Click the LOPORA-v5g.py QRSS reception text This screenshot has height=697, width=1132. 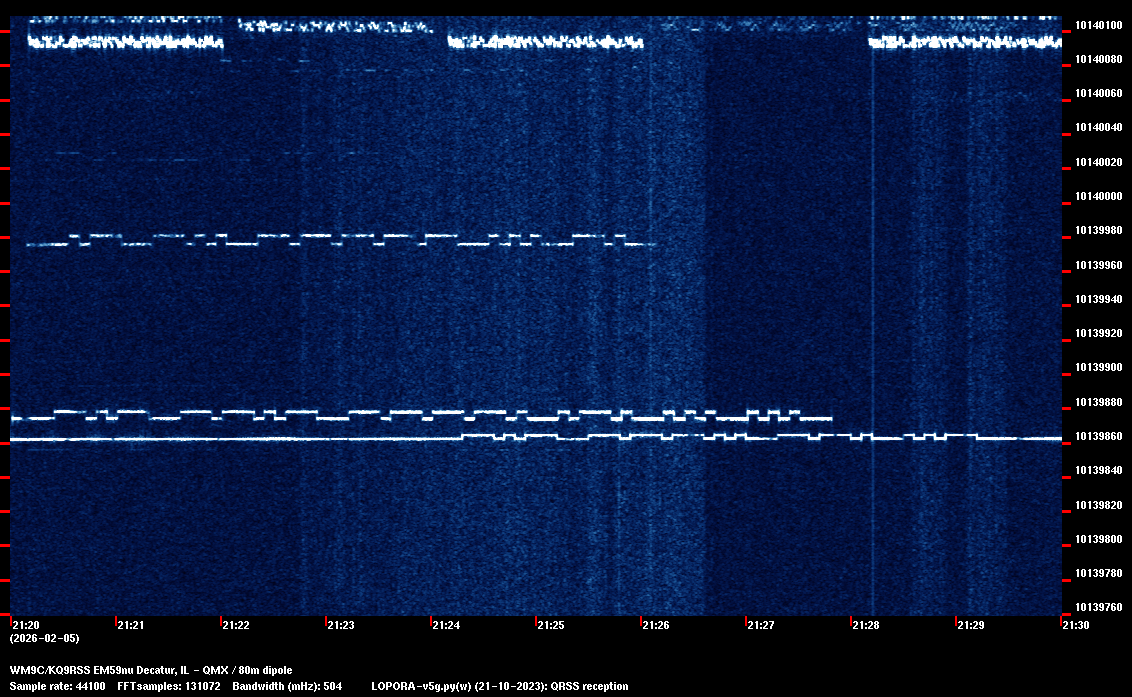point(499,686)
